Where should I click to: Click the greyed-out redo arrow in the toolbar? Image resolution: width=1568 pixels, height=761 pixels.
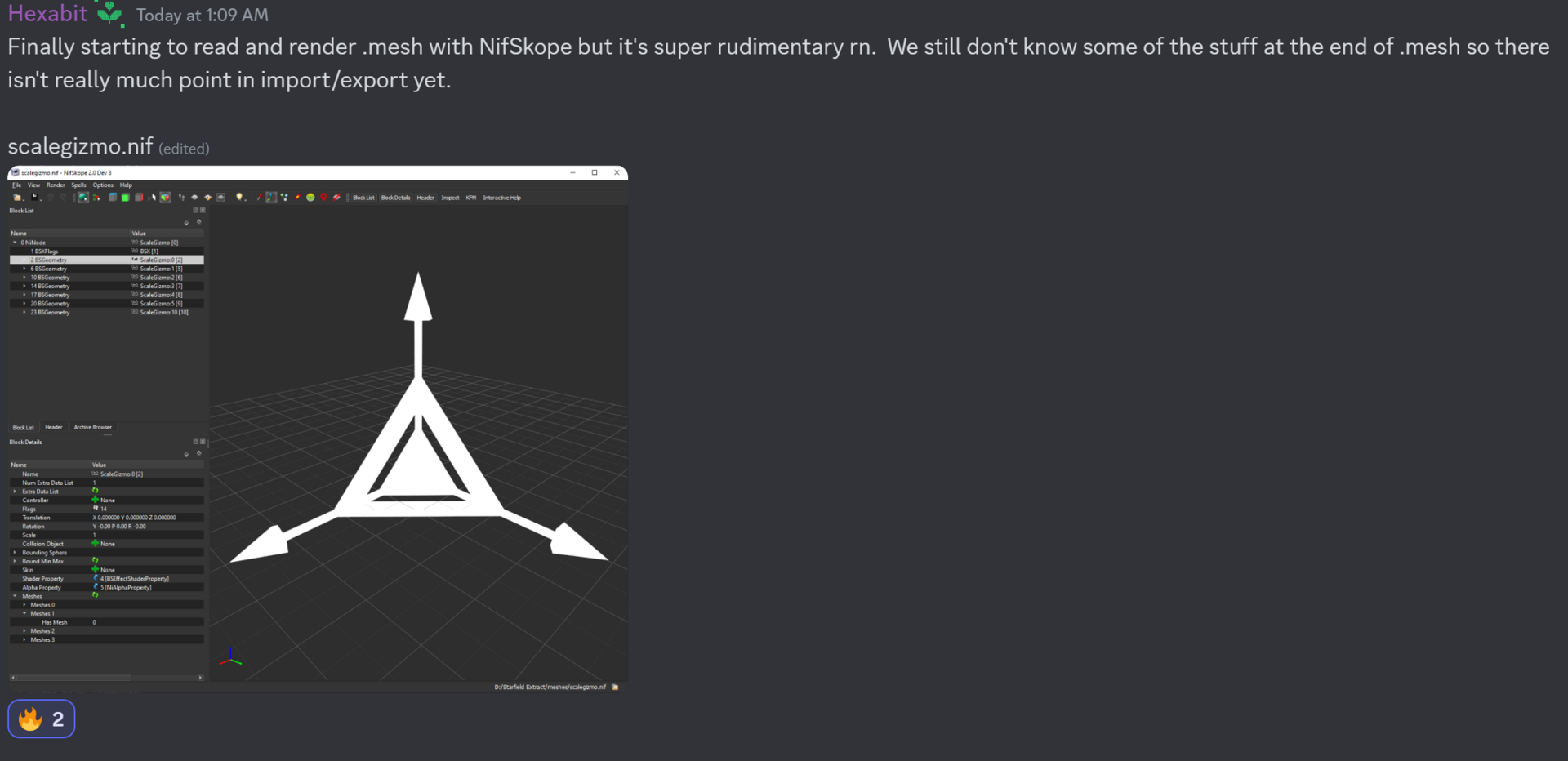[x=63, y=198]
